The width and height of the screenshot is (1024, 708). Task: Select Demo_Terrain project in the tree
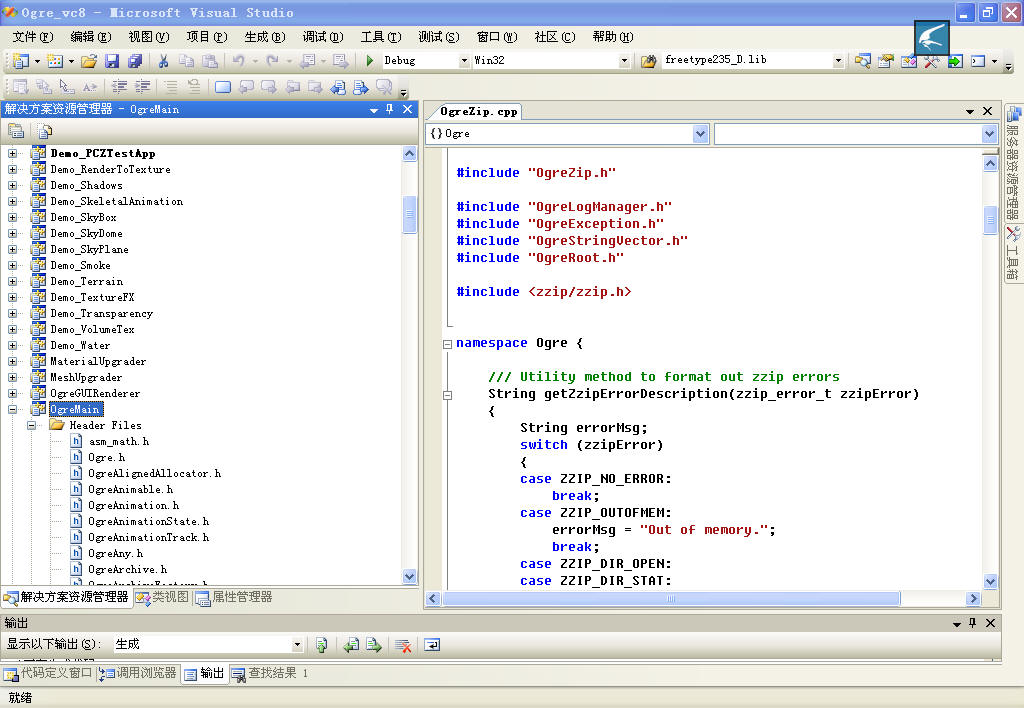[87, 282]
